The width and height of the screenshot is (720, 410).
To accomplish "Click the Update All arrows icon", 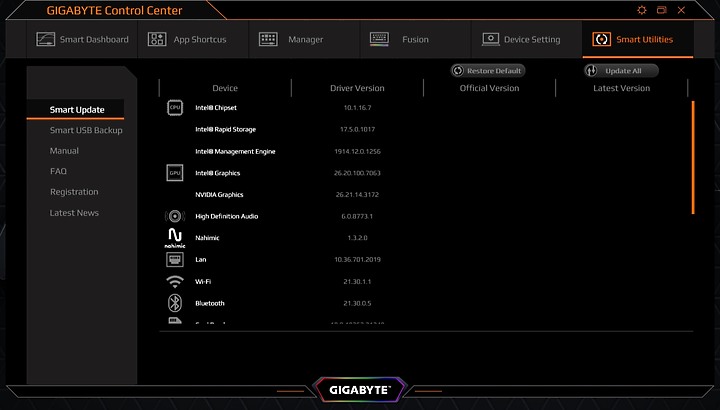I will point(591,71).
